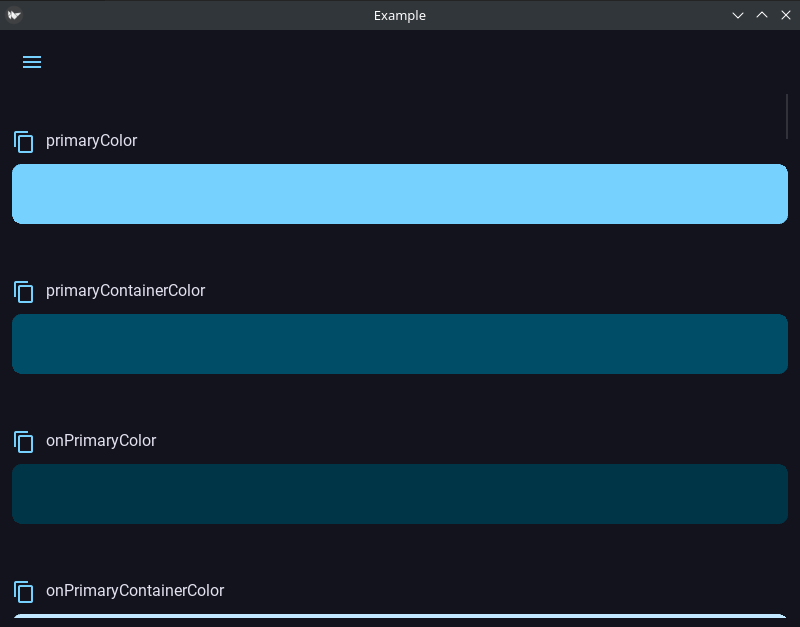
Task: Click the light blue primaryColor swatch
Action: click(x=400, y=194)
